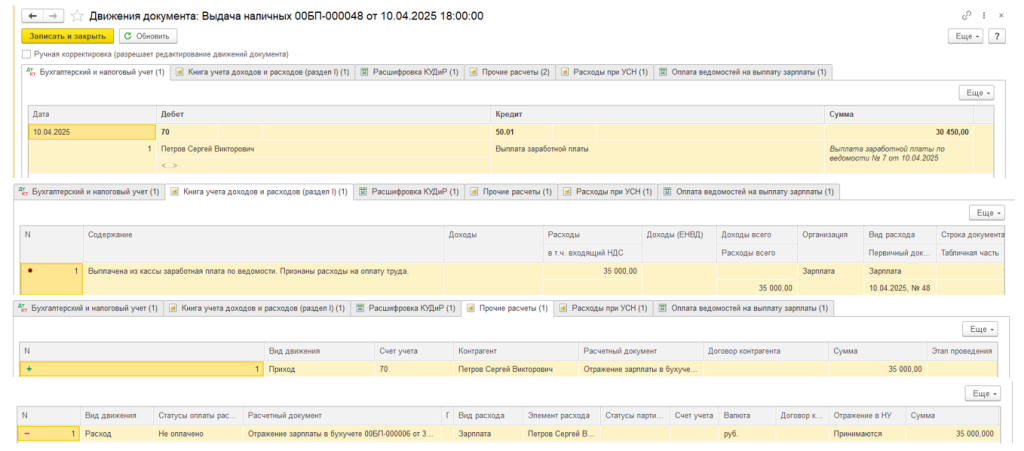The width and height of the screenshot is (1024, 451).
Task: Select the 10.04.2025, № 48 cell
Action: pyautogui.click(x=899, y=288)
